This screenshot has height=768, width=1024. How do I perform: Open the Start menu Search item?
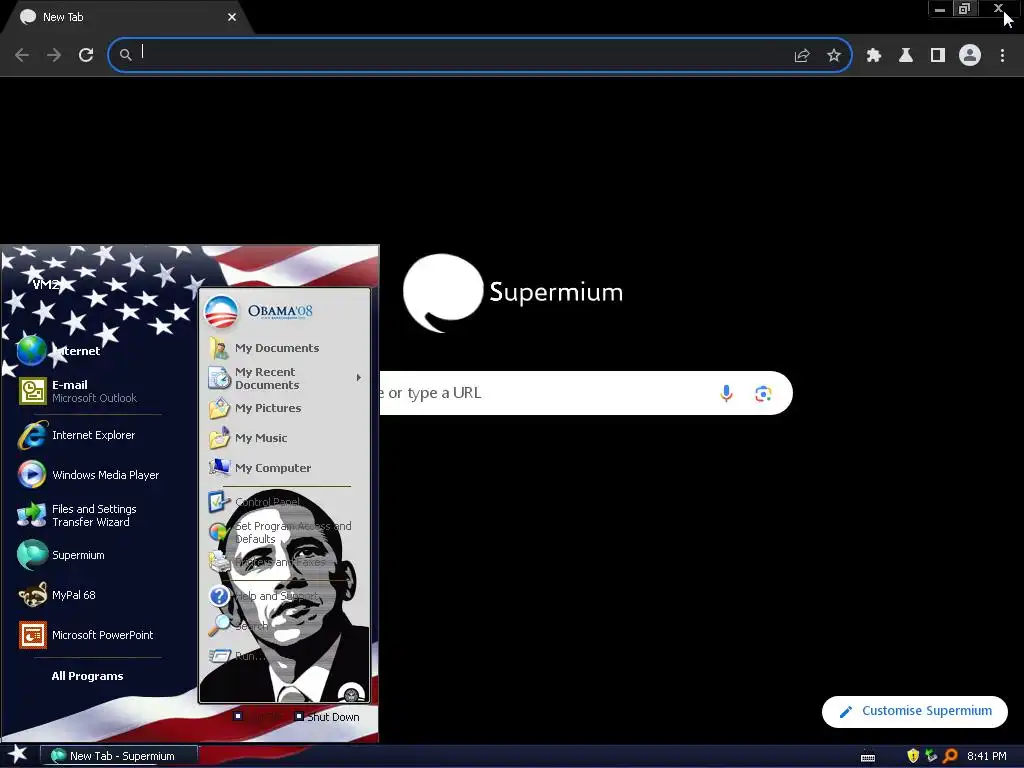coord(238,626)
